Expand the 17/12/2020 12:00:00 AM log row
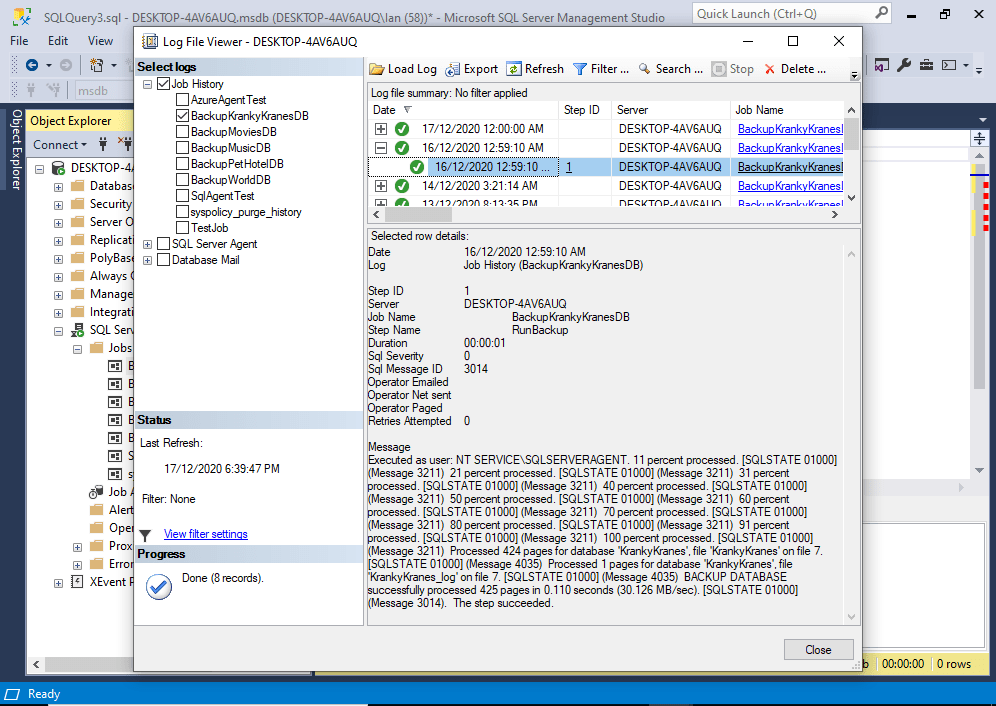 click(x=380, y=129)
